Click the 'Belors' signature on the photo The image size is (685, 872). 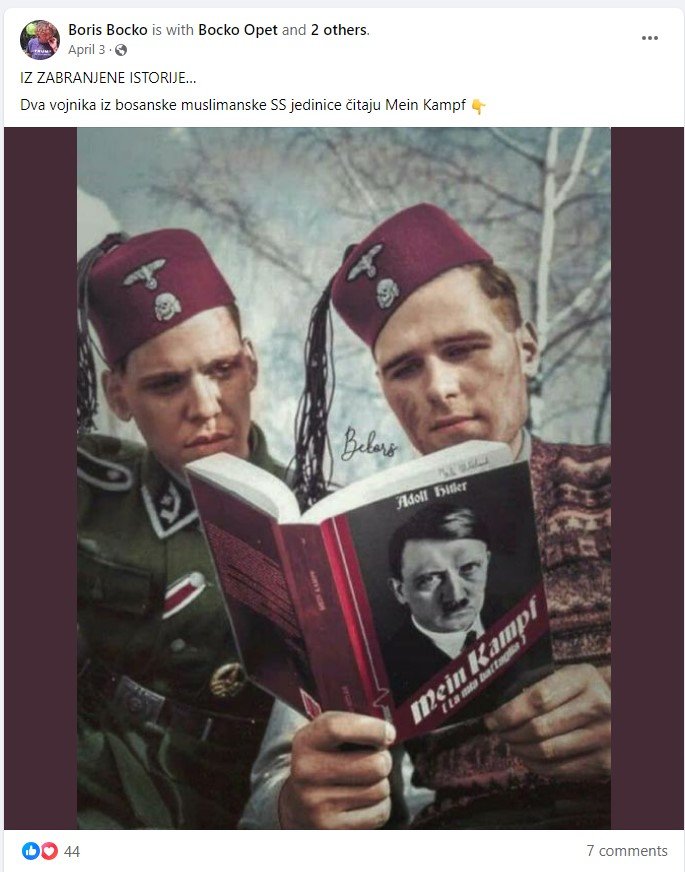point(369,444)
